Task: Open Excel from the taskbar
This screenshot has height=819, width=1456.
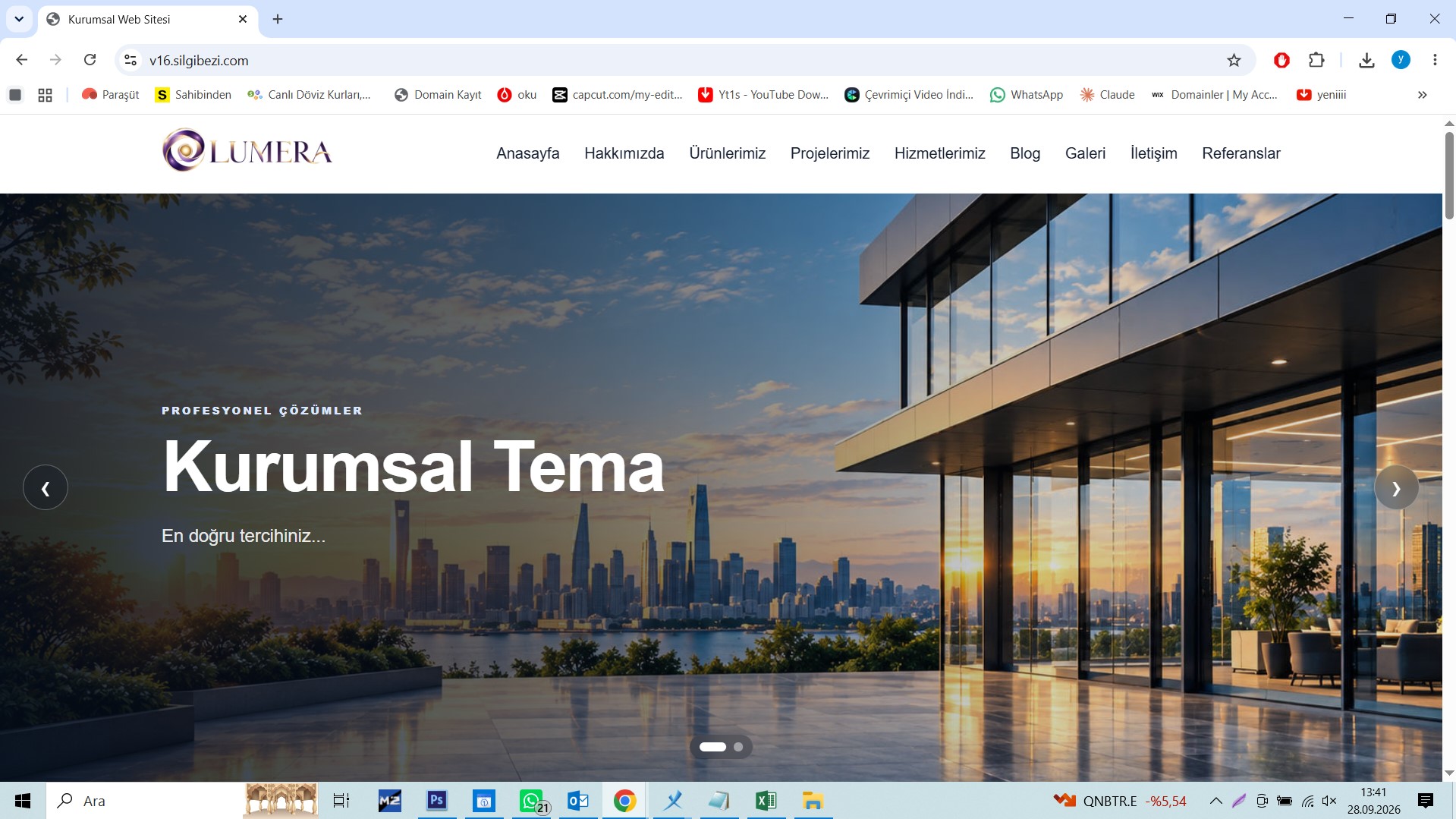Action: tap(766, 801)
